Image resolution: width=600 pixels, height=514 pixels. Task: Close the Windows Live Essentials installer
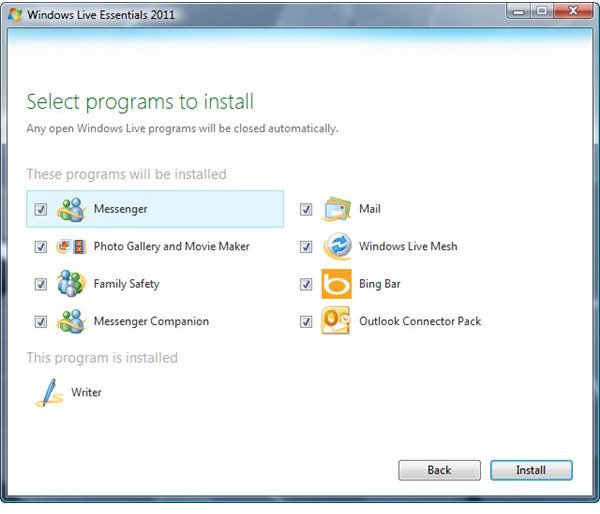click(x=573, y=11)
